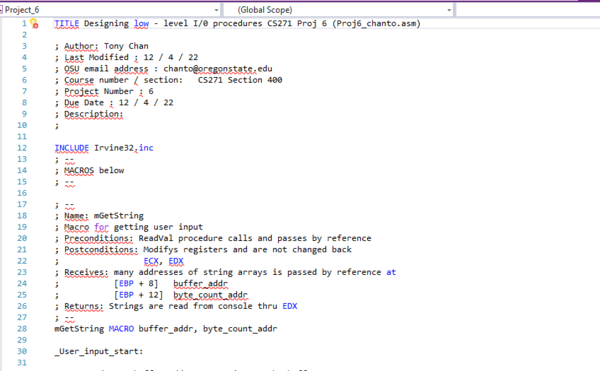Click the Macro for getting user input line
600x371 pixels.
click(x=129, y=227)
